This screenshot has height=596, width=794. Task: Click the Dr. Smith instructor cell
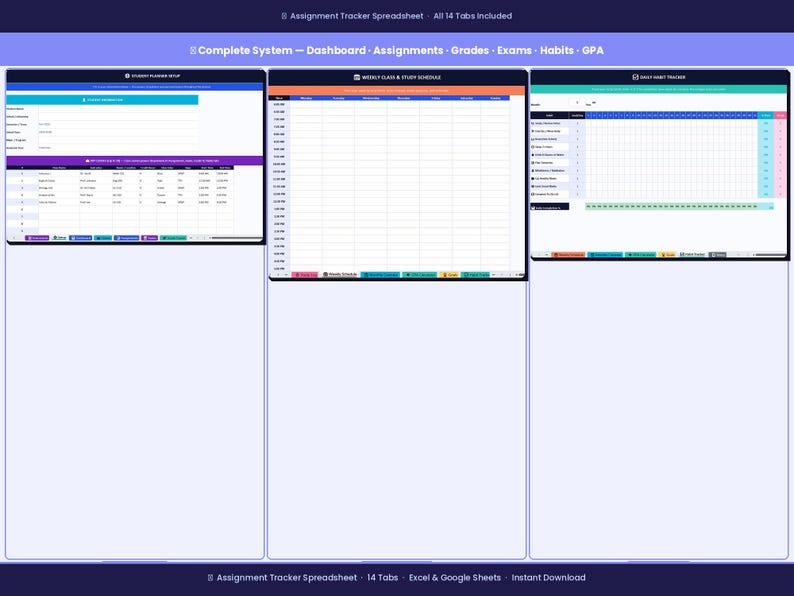[95, 174]
